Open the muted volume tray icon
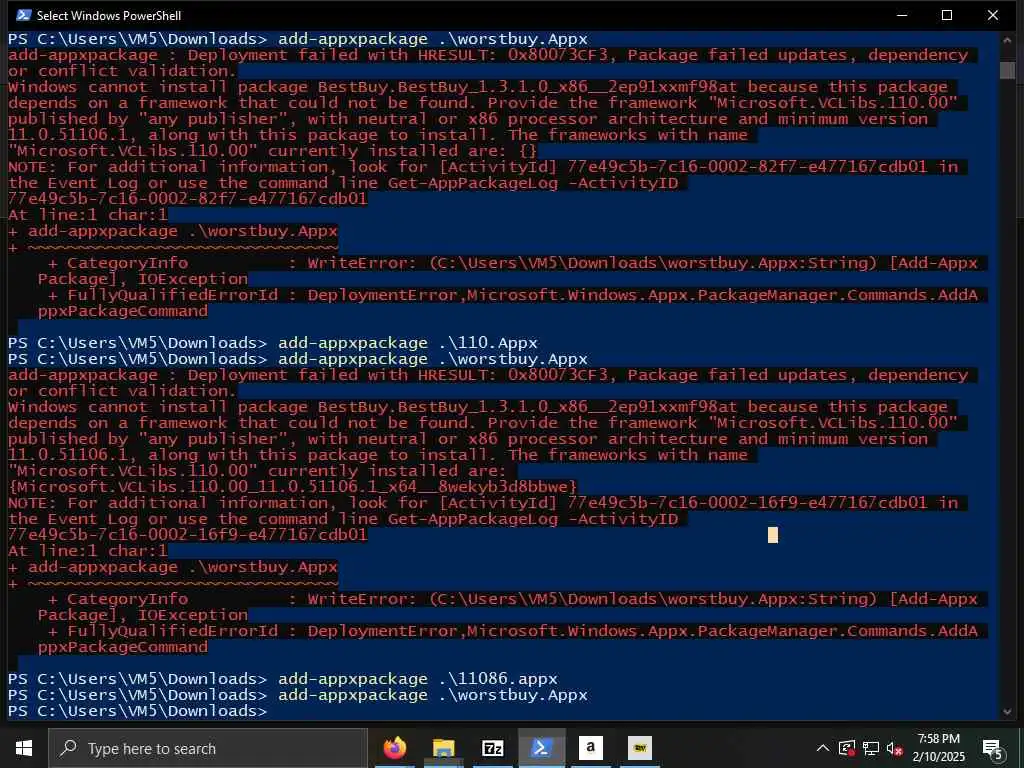1024x768 pixels. coord(895,748)
